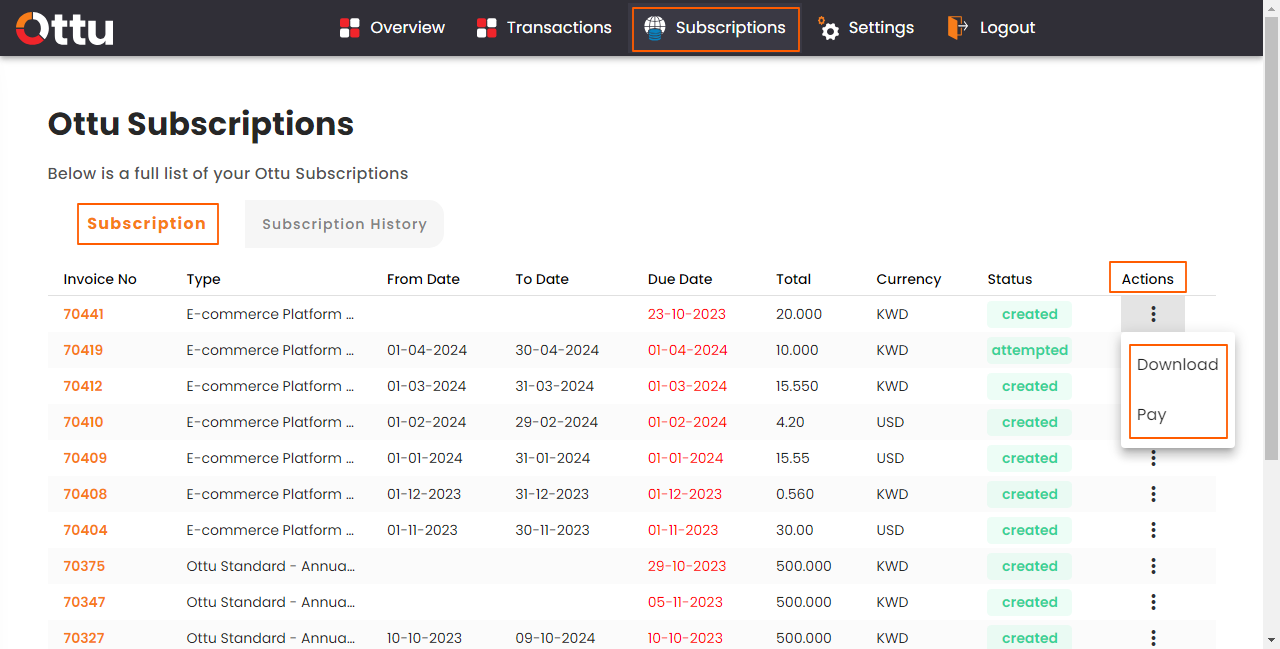Image resolution: width=1280 pixels, height=649 pixels.
Task: Switch to Subscription History tab
Action: click(344, 224)
